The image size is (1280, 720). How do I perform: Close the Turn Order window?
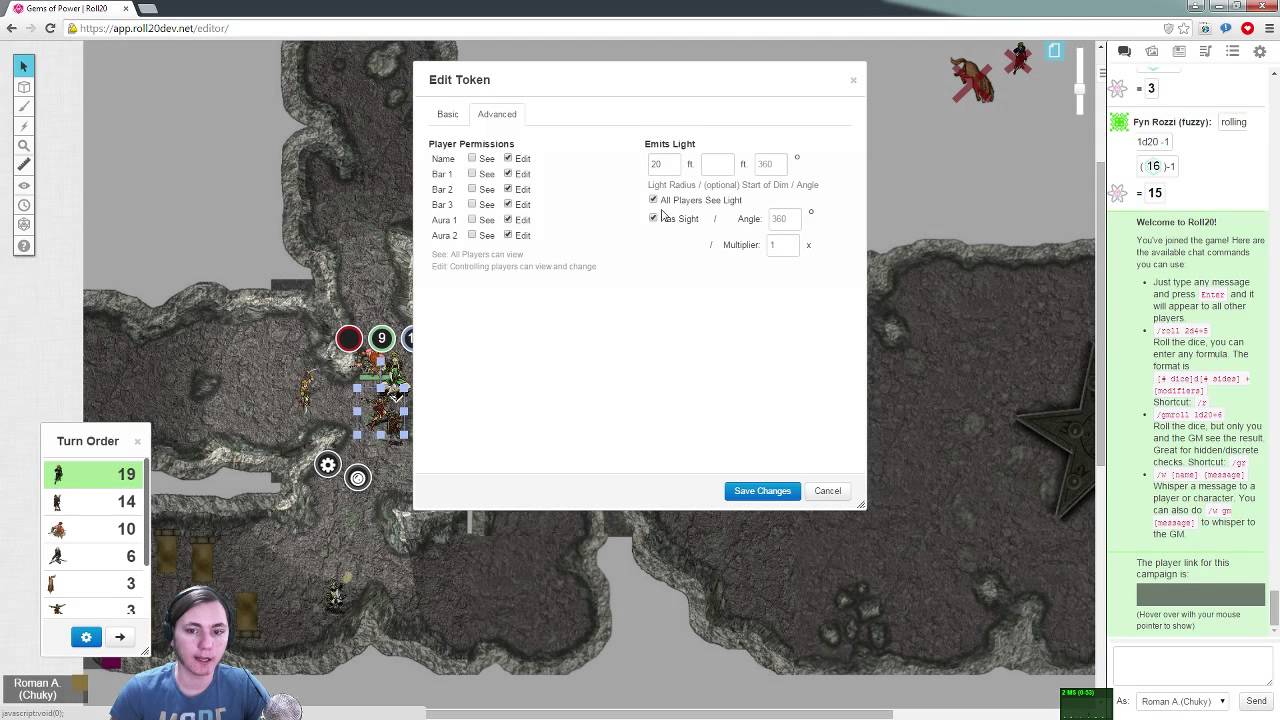[137, 441]
